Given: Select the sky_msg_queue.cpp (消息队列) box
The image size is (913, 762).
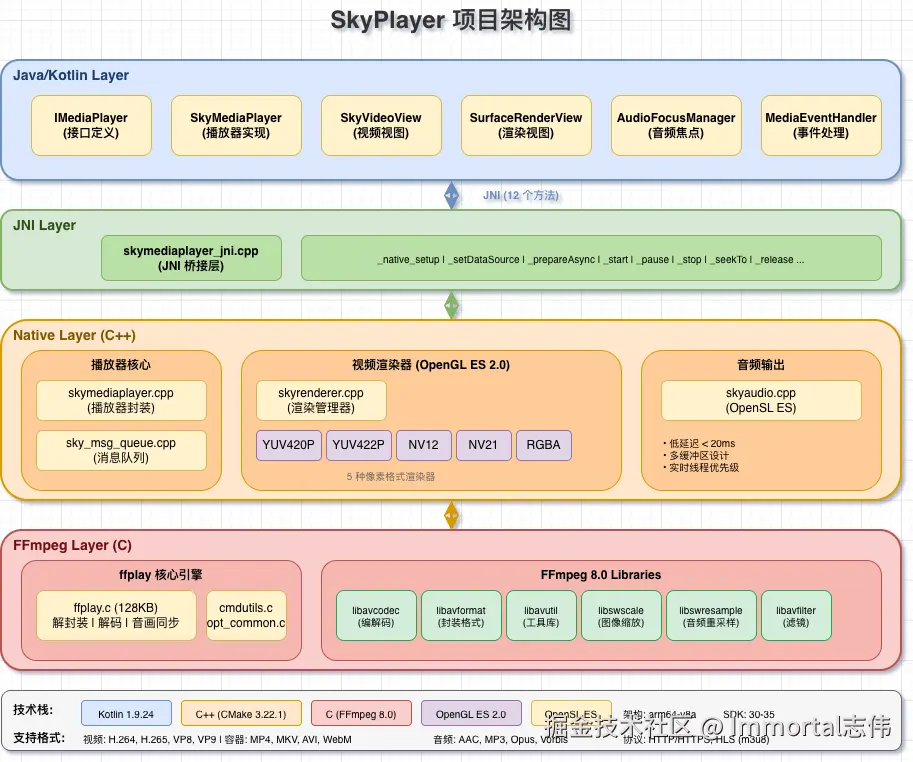Looking at the screenshot, I should tap(121, 450).
